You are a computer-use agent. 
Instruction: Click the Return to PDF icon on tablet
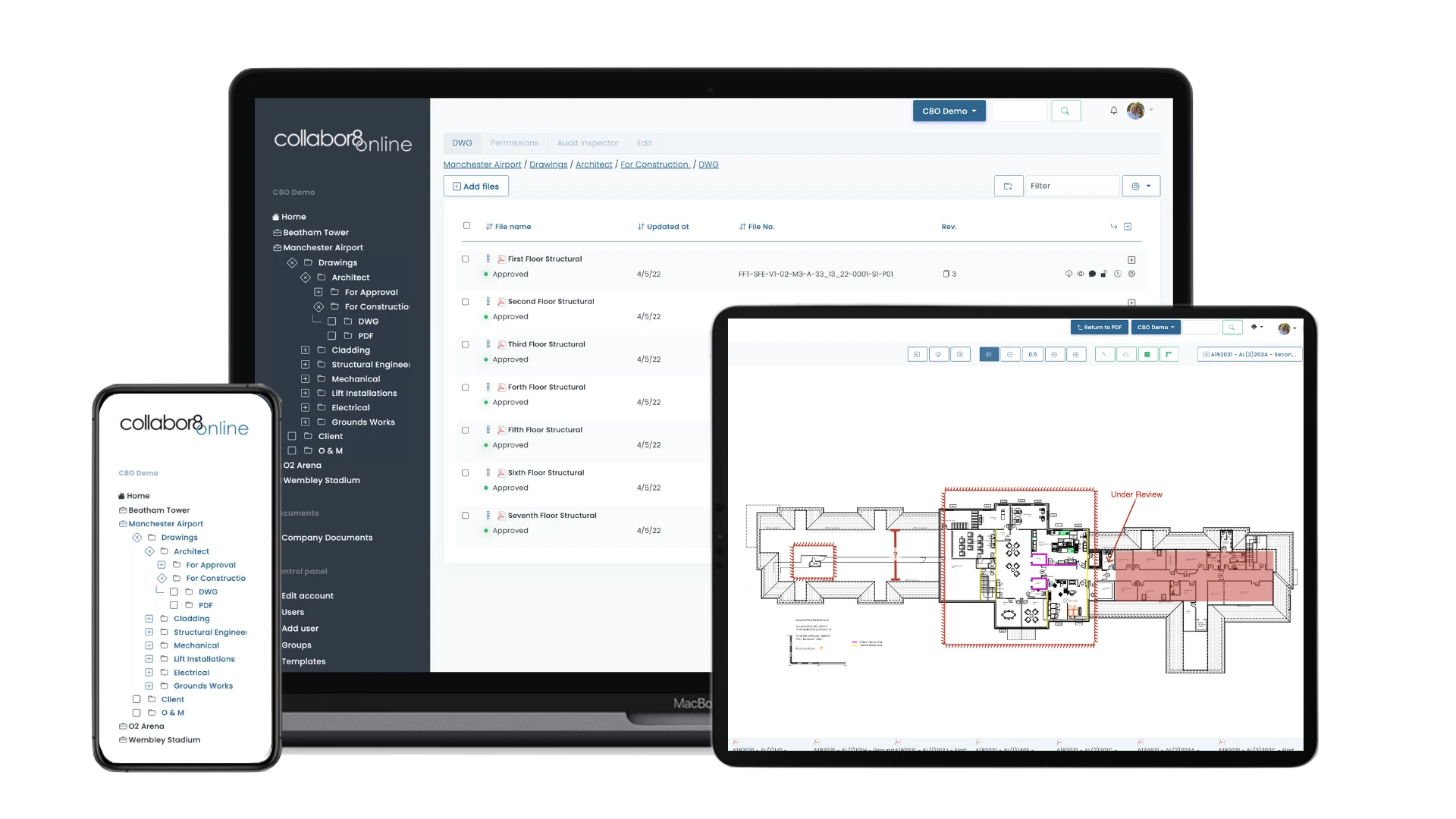[x=1098, y=326]
